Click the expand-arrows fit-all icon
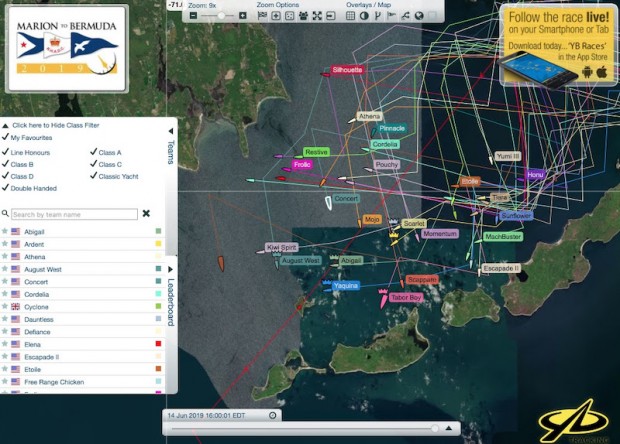Viewport: 620px width, 444px height. tap(317, 16)
